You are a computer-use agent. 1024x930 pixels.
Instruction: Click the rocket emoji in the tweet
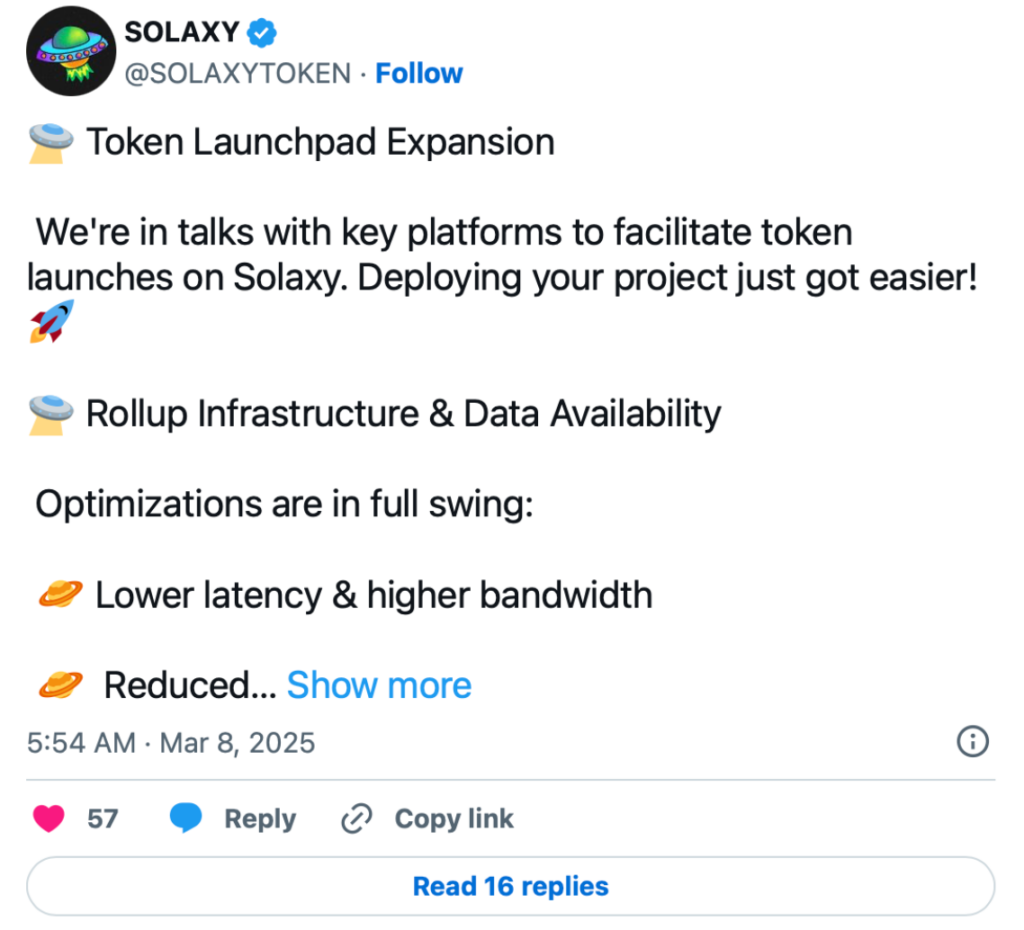pyautogui.click(x=52, y=321)
